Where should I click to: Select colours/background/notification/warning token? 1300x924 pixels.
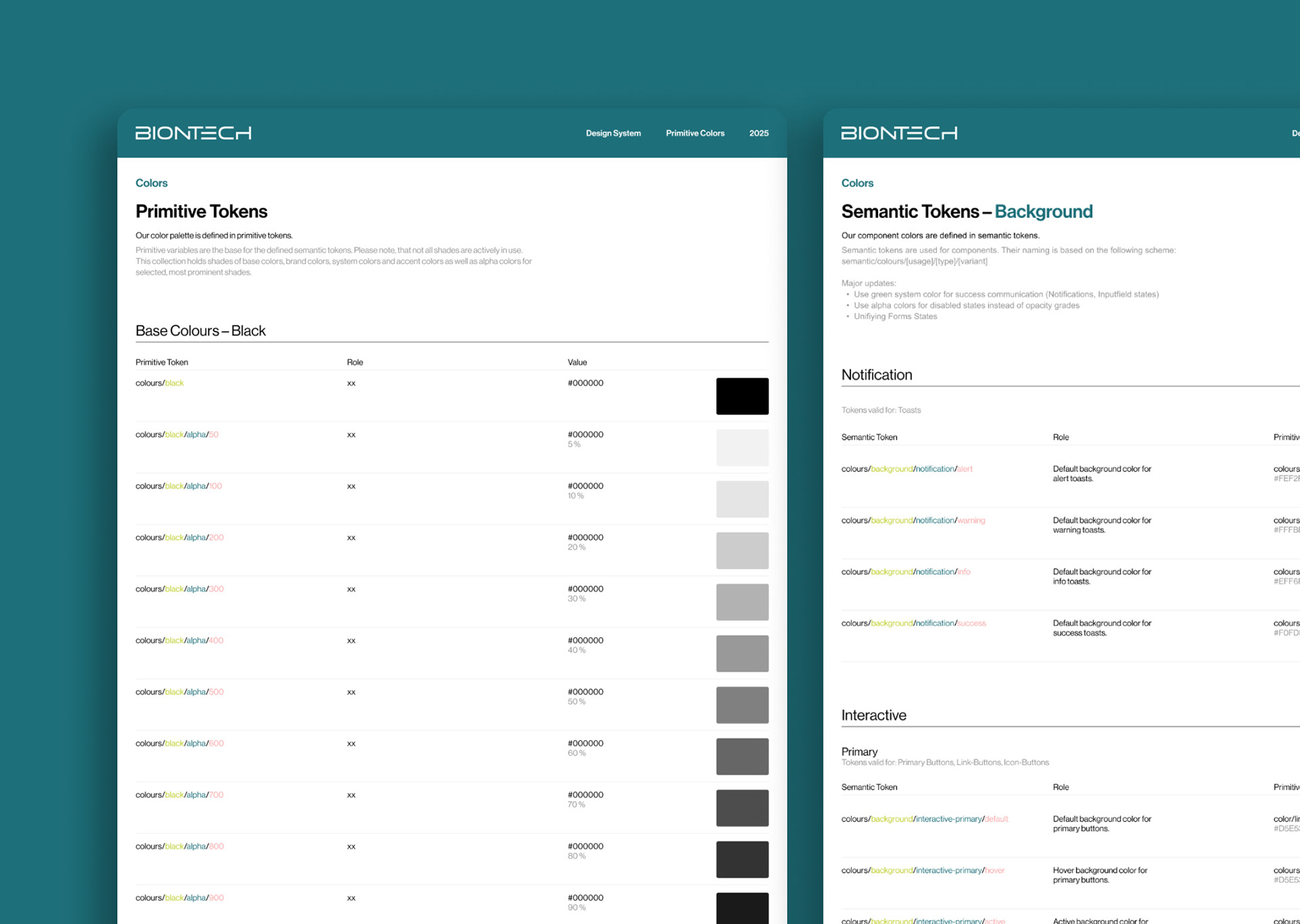coord(913,521)
